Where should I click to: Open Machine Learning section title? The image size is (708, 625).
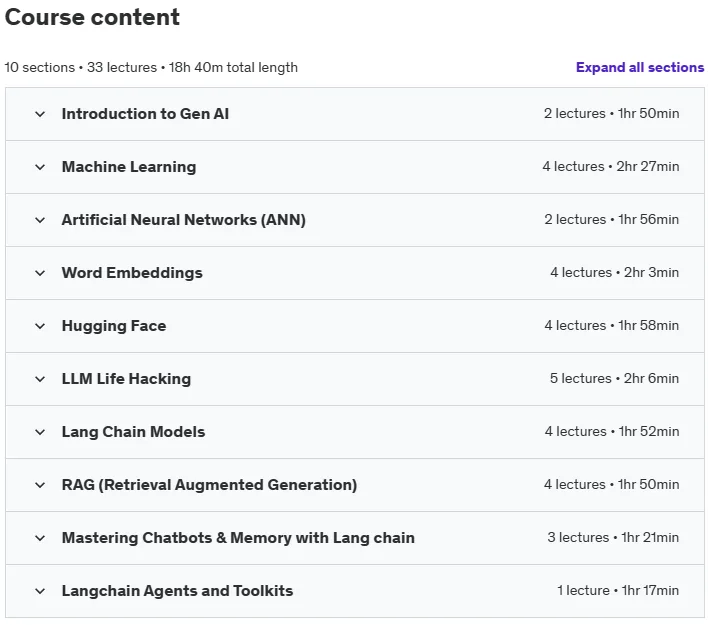pos(129,167)
